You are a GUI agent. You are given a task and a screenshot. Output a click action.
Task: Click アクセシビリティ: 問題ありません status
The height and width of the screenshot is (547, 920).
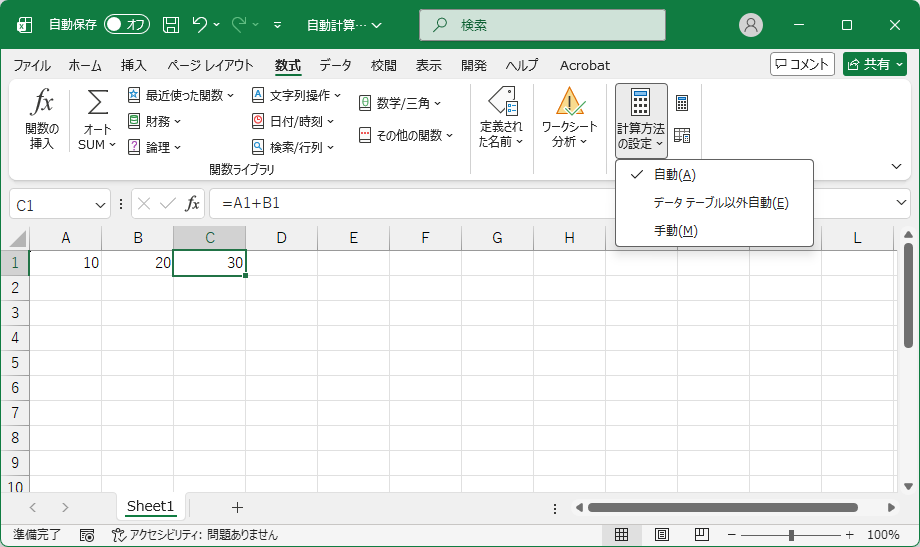coord(195,535)
